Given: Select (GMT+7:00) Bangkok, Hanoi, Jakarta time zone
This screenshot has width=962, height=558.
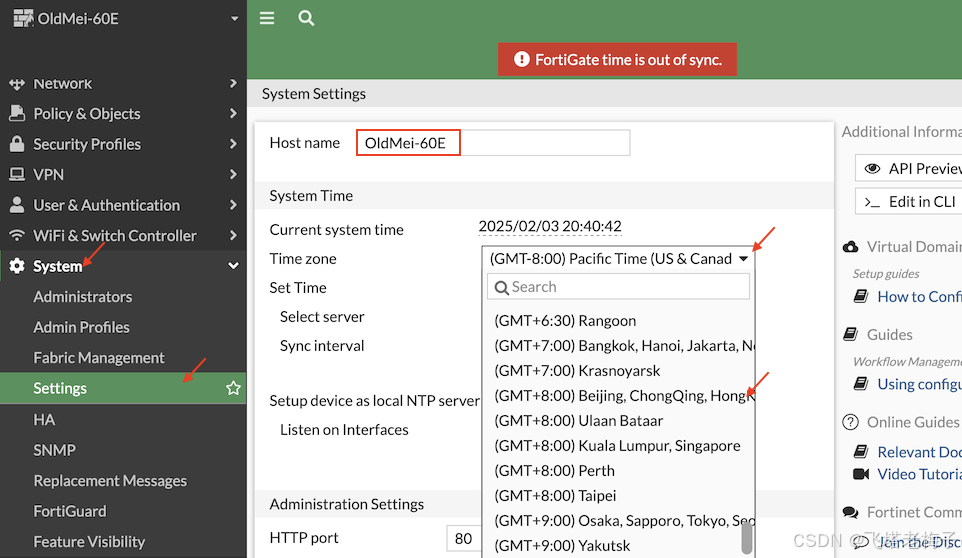Looking at the screenshot, I should click(x=618, y=346).
